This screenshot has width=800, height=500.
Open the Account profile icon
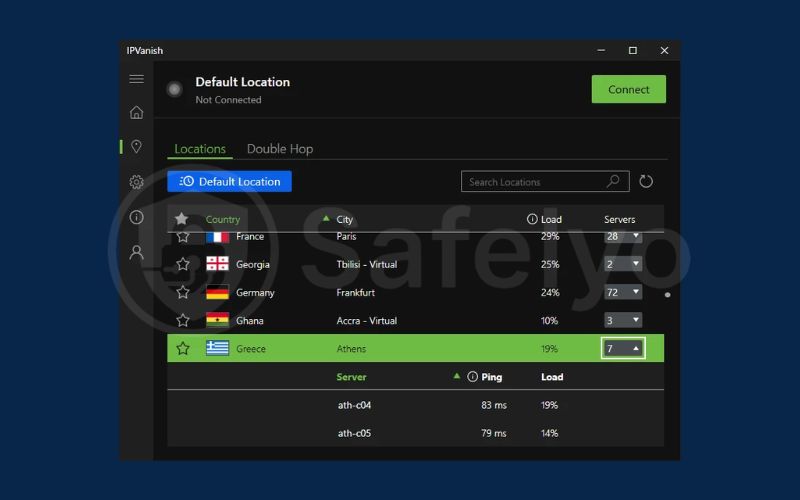[x=137, y=252]
